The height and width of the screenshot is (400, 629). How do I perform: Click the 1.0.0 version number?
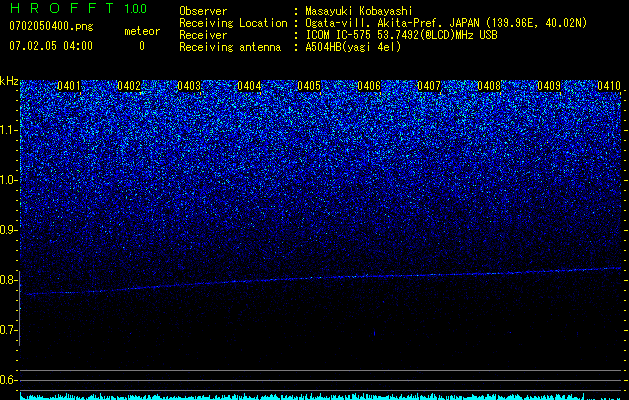[136, 9]
